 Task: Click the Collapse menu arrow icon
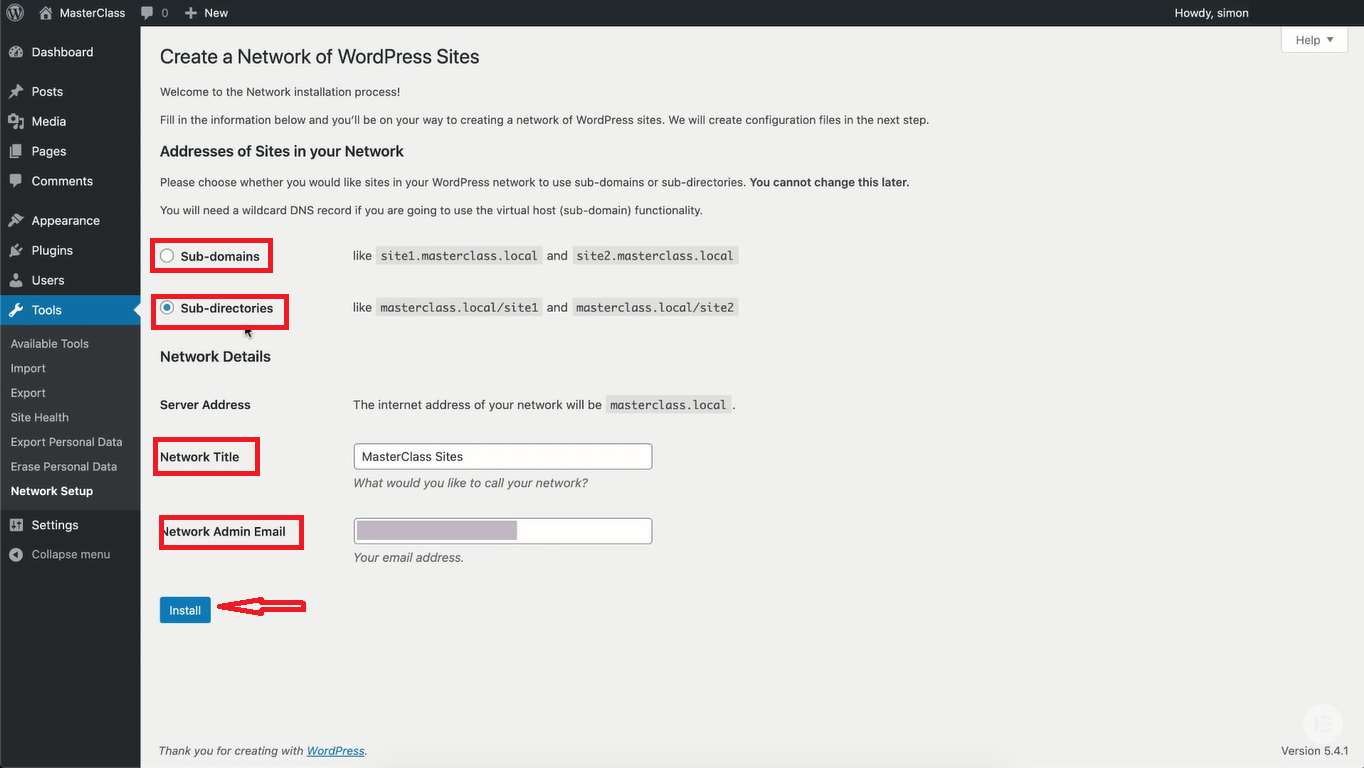pos(16,555)
